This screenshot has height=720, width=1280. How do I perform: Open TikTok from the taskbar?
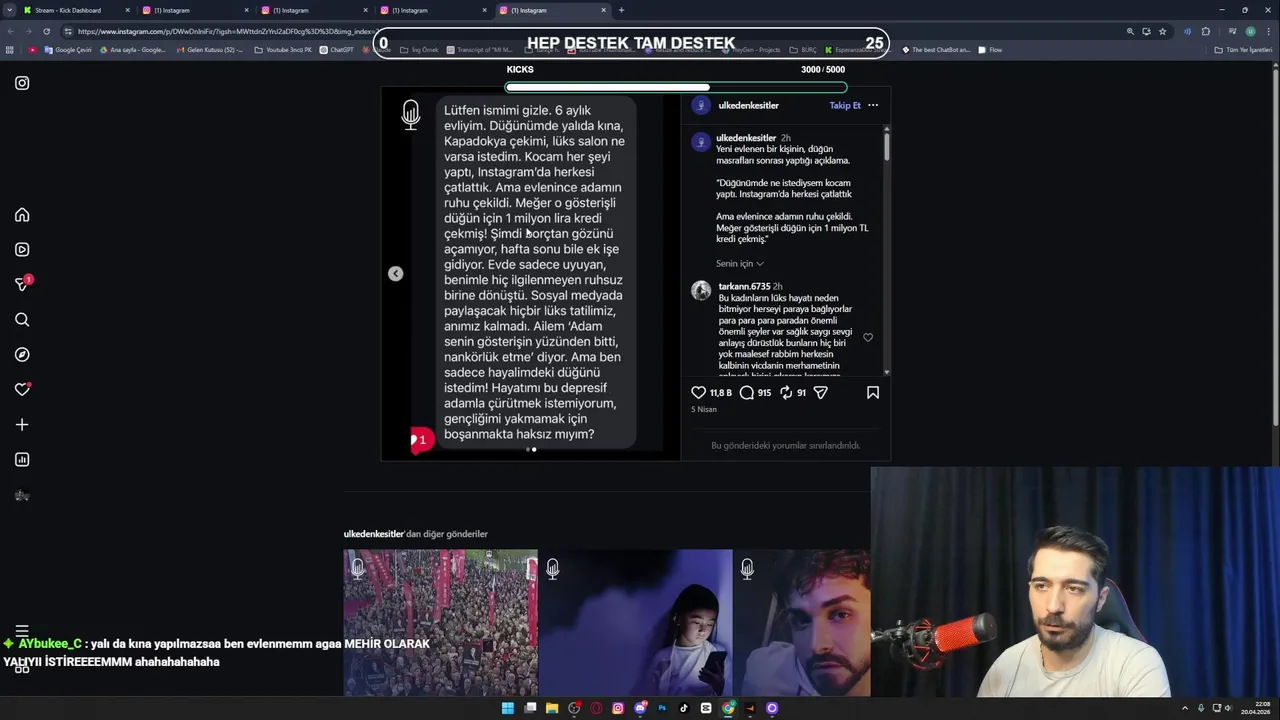tap(684, 708)
